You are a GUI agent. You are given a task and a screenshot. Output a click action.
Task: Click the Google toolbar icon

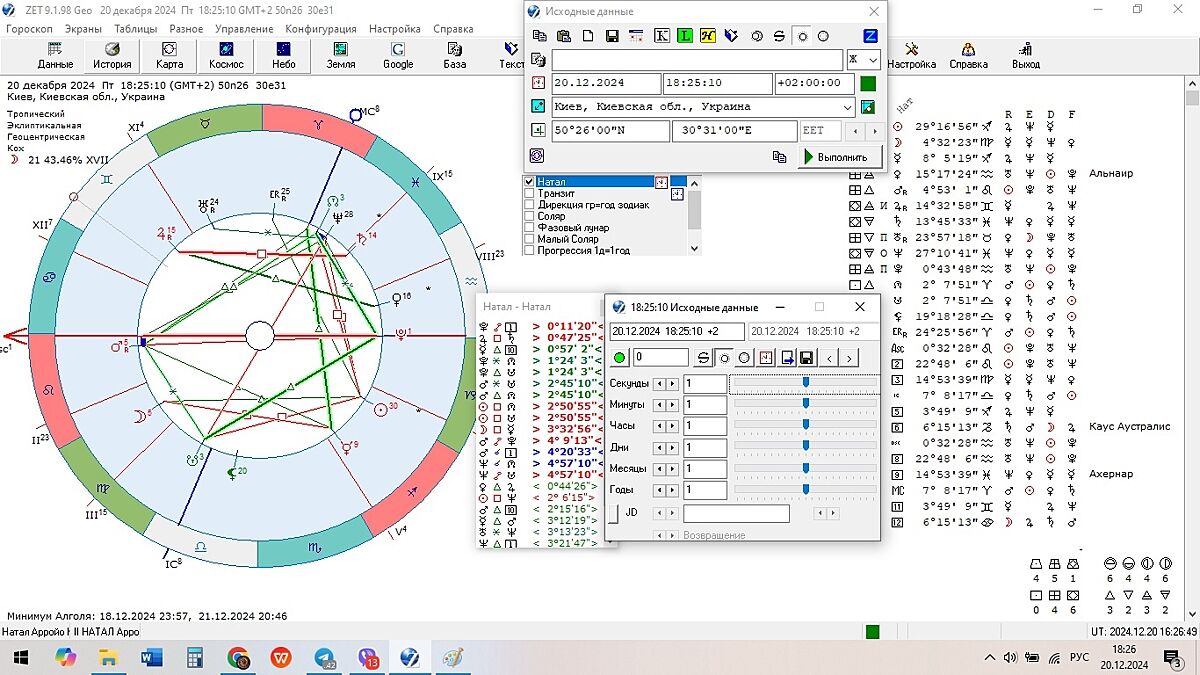(x=398, y=55)
